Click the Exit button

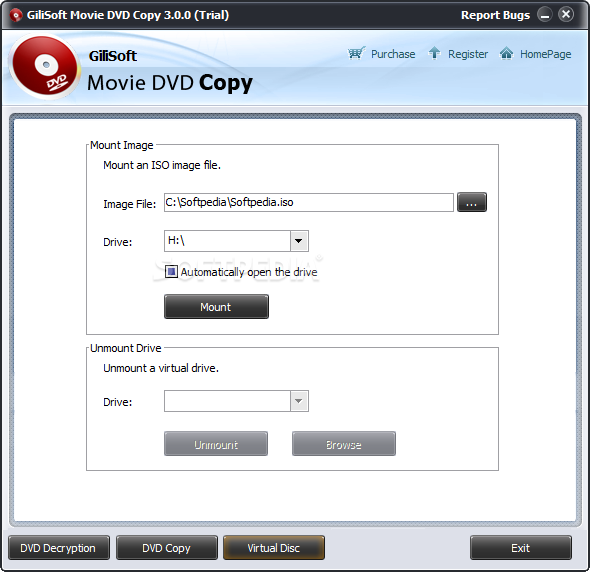point(521,548)
